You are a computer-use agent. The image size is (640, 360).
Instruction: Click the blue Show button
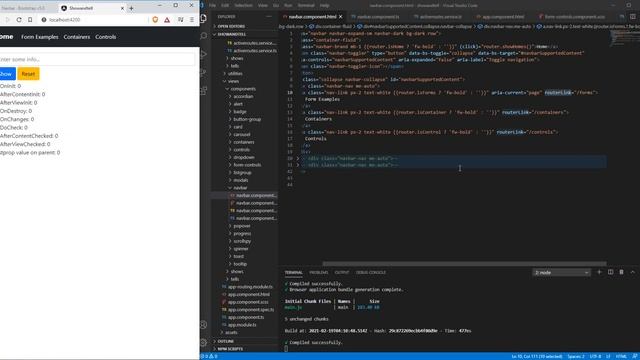click(7, 74)
